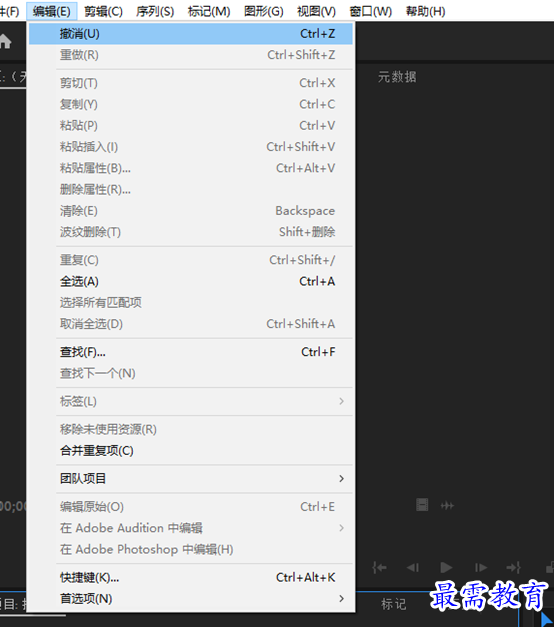Choose 合并重复项(C) menu item

(191, 451)
